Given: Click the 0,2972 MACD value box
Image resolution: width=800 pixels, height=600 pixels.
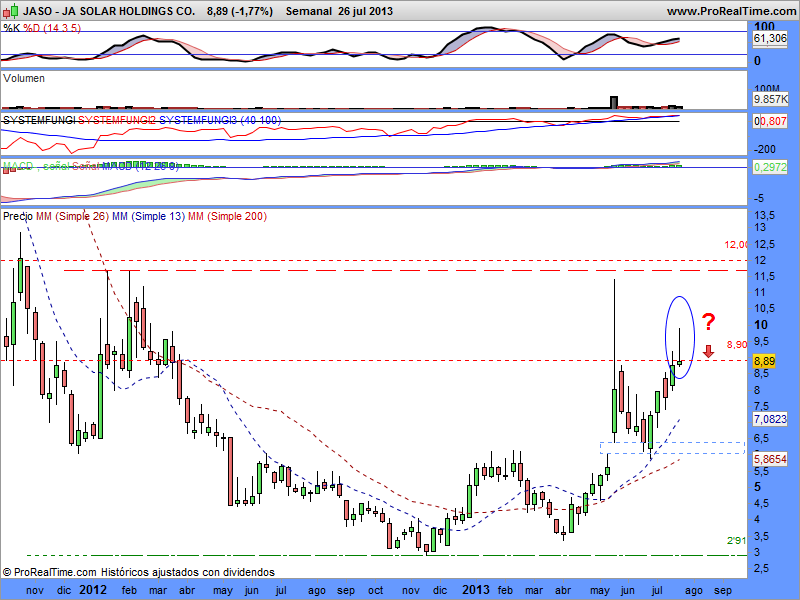Looking at the screenshot, I should pos(770,167).
